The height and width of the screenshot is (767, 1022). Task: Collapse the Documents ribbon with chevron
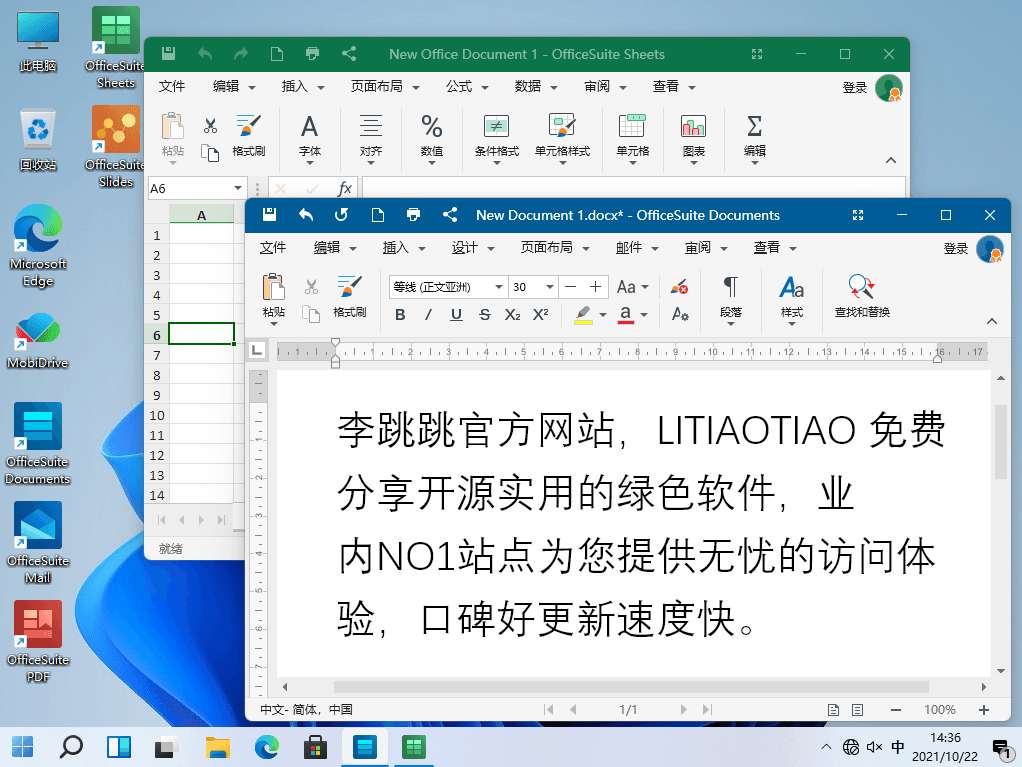coord(991,321)
